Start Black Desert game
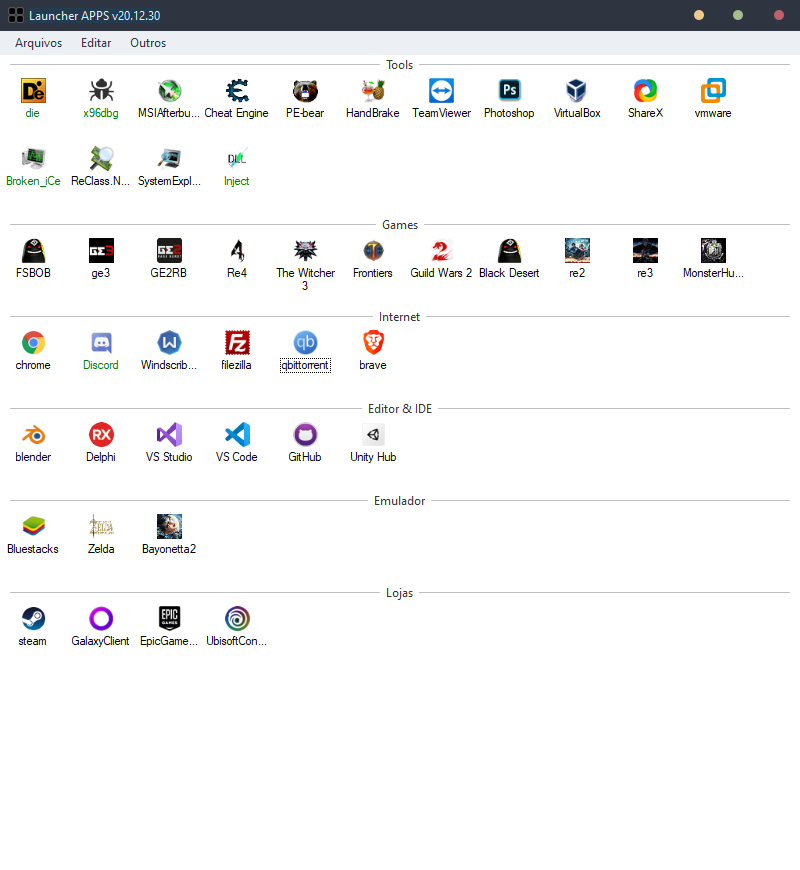 point(509,250)
